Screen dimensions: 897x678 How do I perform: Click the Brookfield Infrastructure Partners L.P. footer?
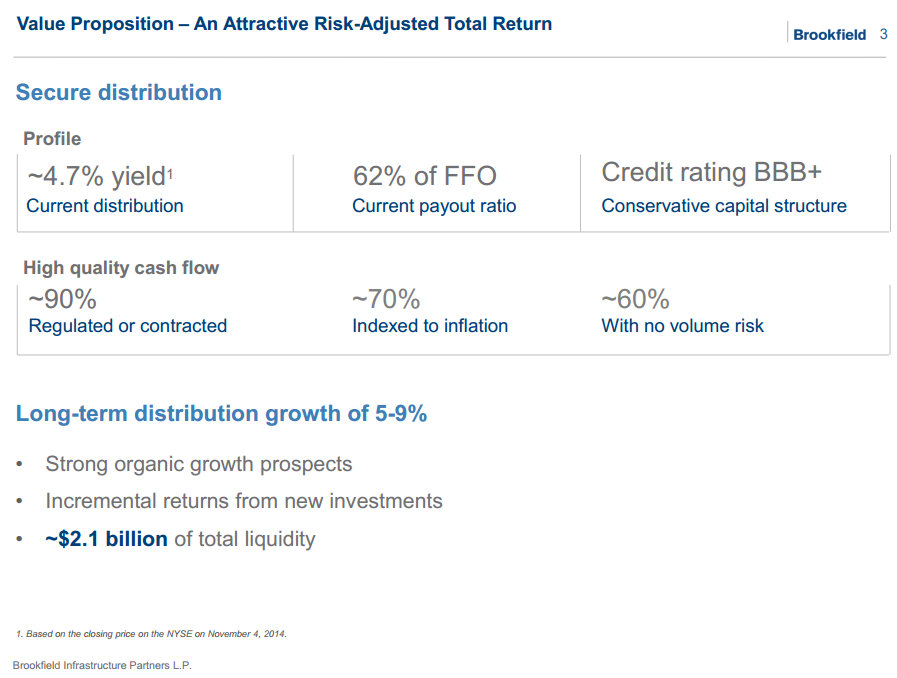101,666
